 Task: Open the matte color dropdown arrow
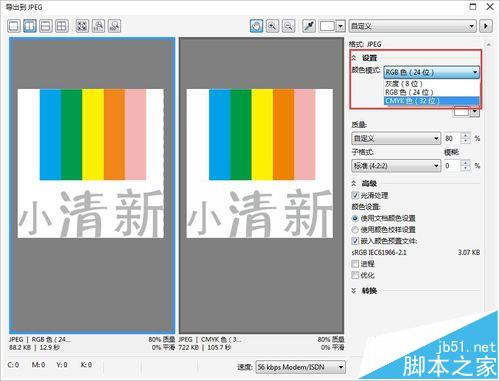pos(475,112)
